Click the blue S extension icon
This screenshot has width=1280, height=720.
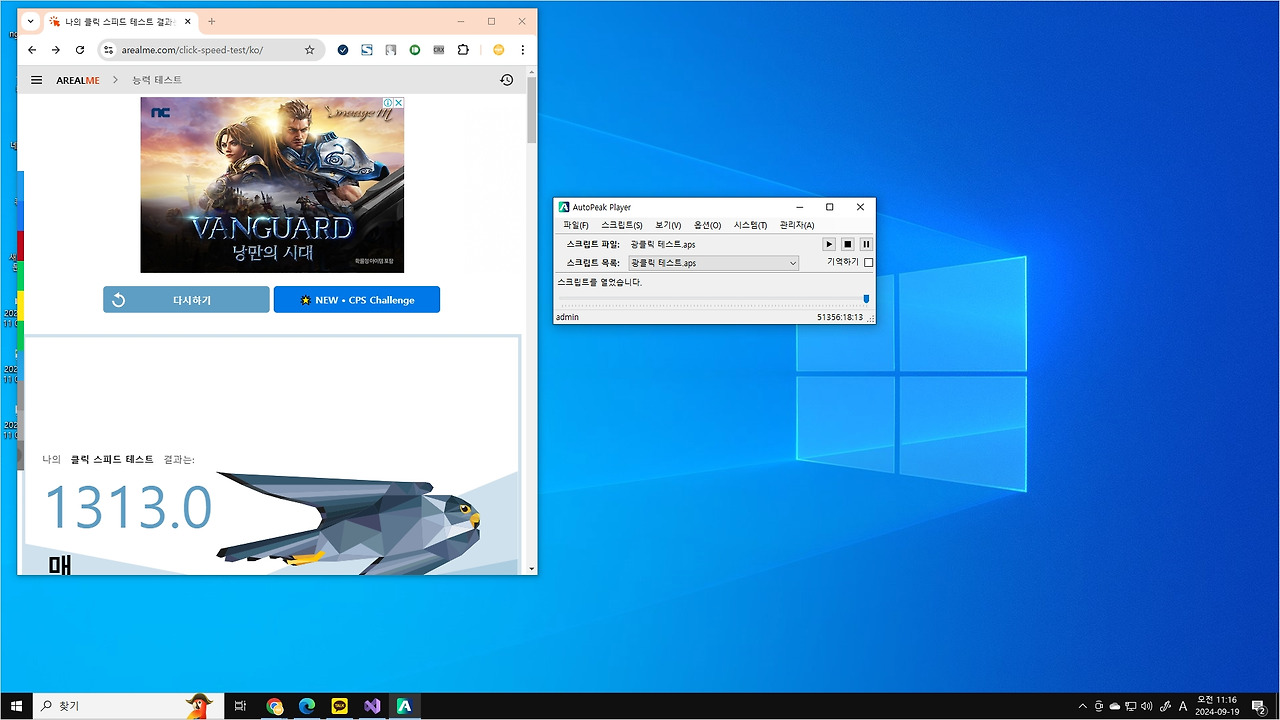coord(367,50)
